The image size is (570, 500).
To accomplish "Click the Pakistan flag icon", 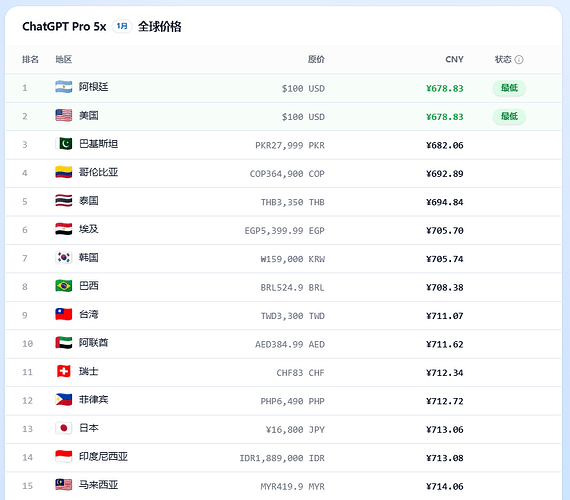I will (64, 144).
